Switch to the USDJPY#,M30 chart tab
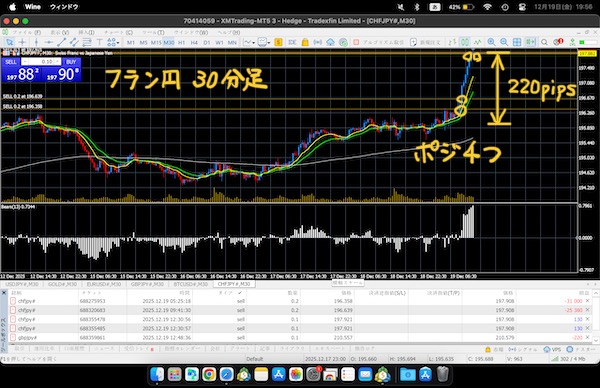 21,284
